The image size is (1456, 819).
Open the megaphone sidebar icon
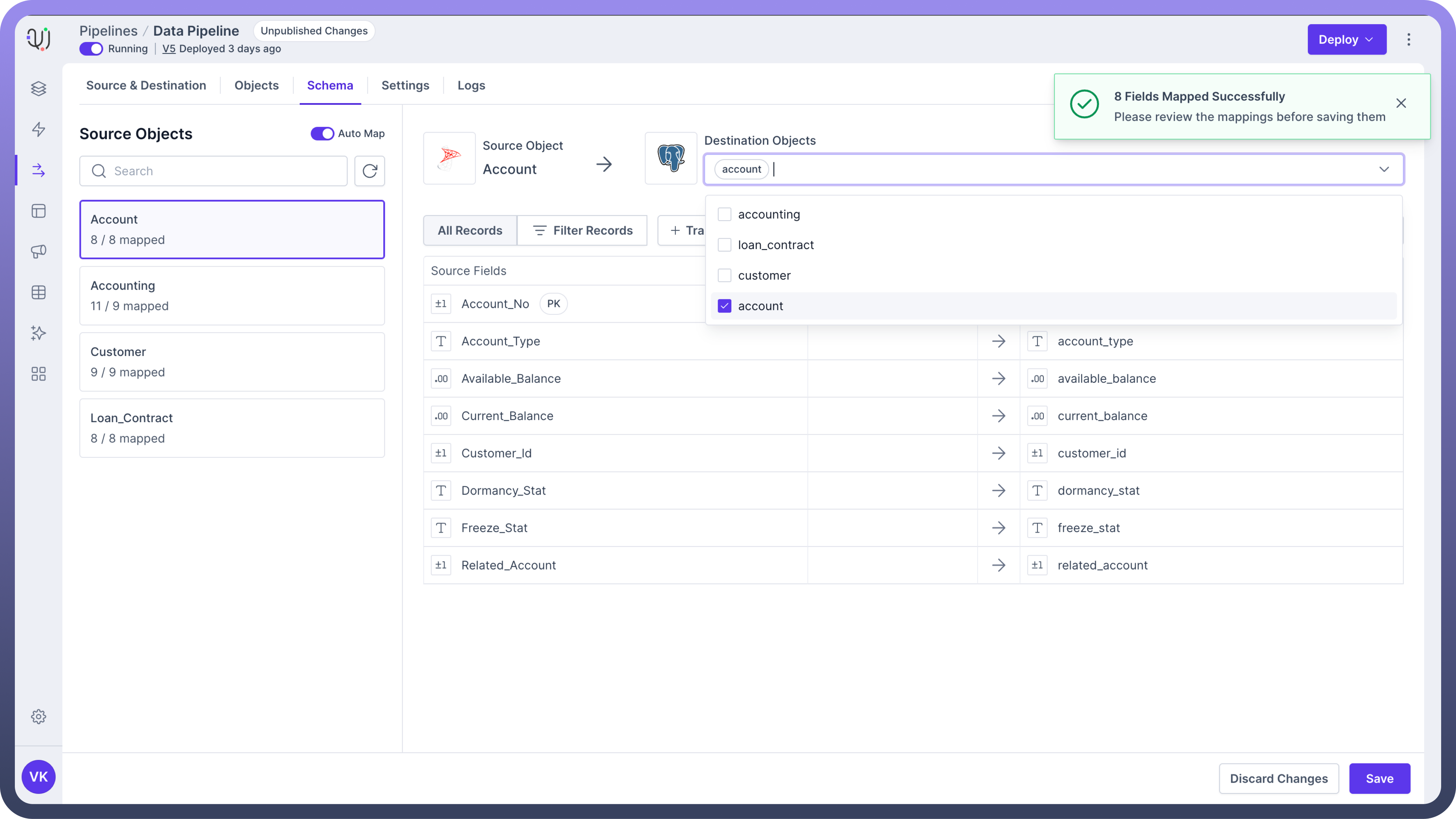pyautogui.click(x=38, y=251)
